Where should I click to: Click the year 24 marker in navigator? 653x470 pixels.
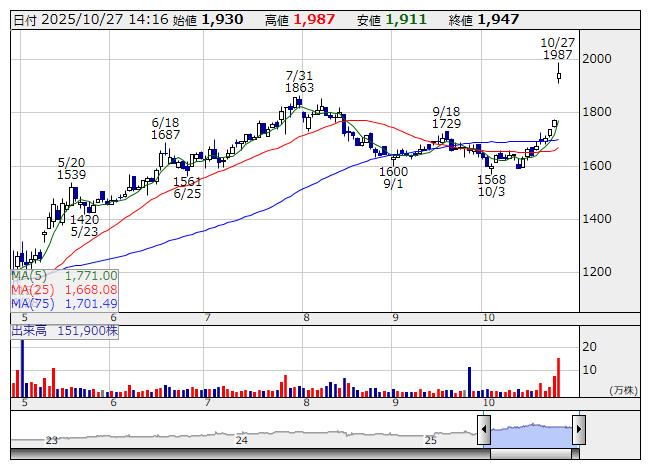[x=242, y=440]
